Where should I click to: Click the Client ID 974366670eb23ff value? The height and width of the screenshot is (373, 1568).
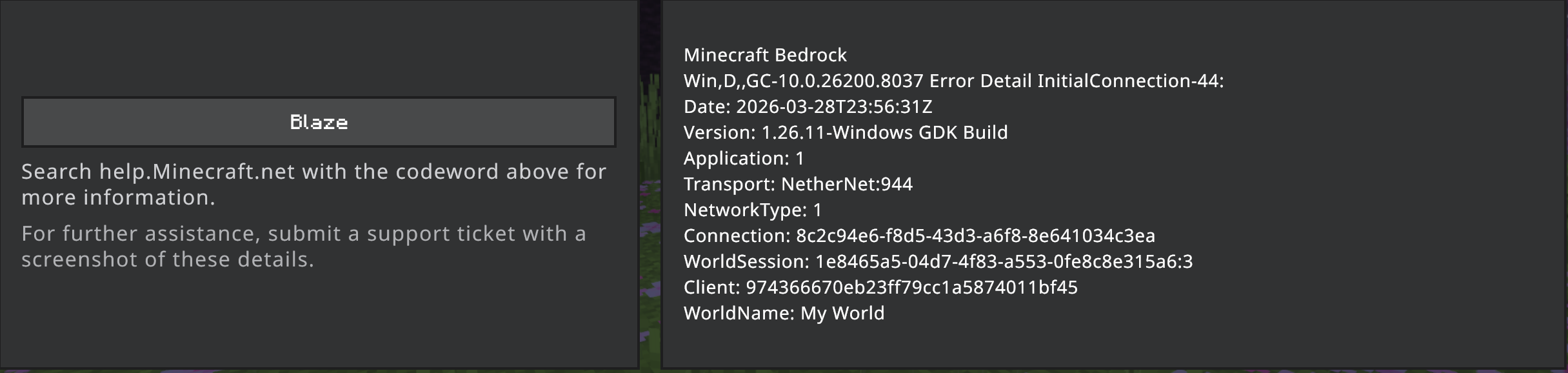pos(911,287)
